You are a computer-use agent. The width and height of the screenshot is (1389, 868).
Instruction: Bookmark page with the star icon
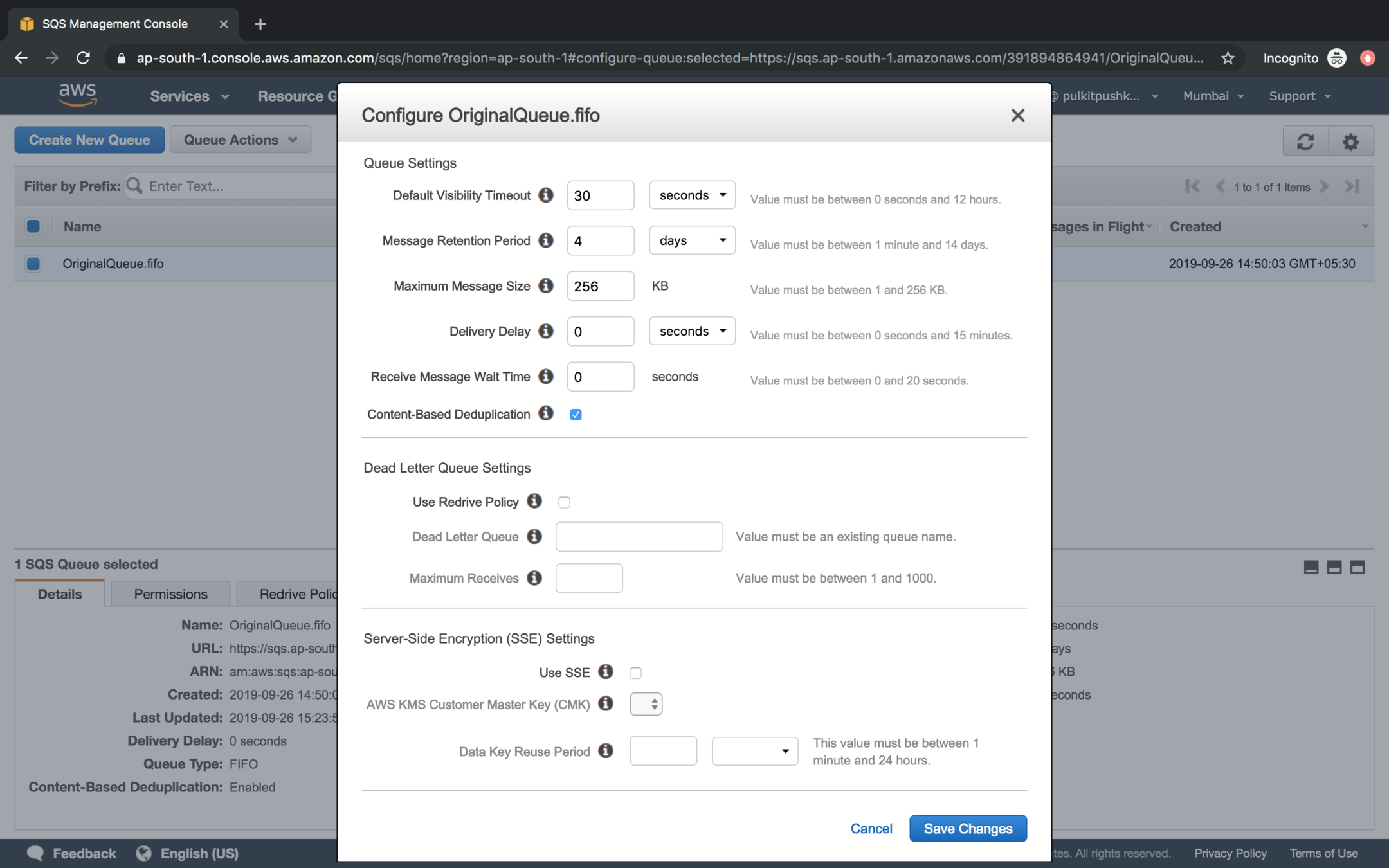pyautogui.click(x=1228, y=58)
